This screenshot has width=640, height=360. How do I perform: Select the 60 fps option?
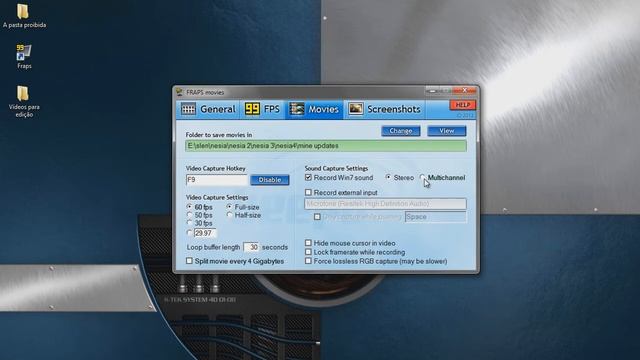coord(199,207)
